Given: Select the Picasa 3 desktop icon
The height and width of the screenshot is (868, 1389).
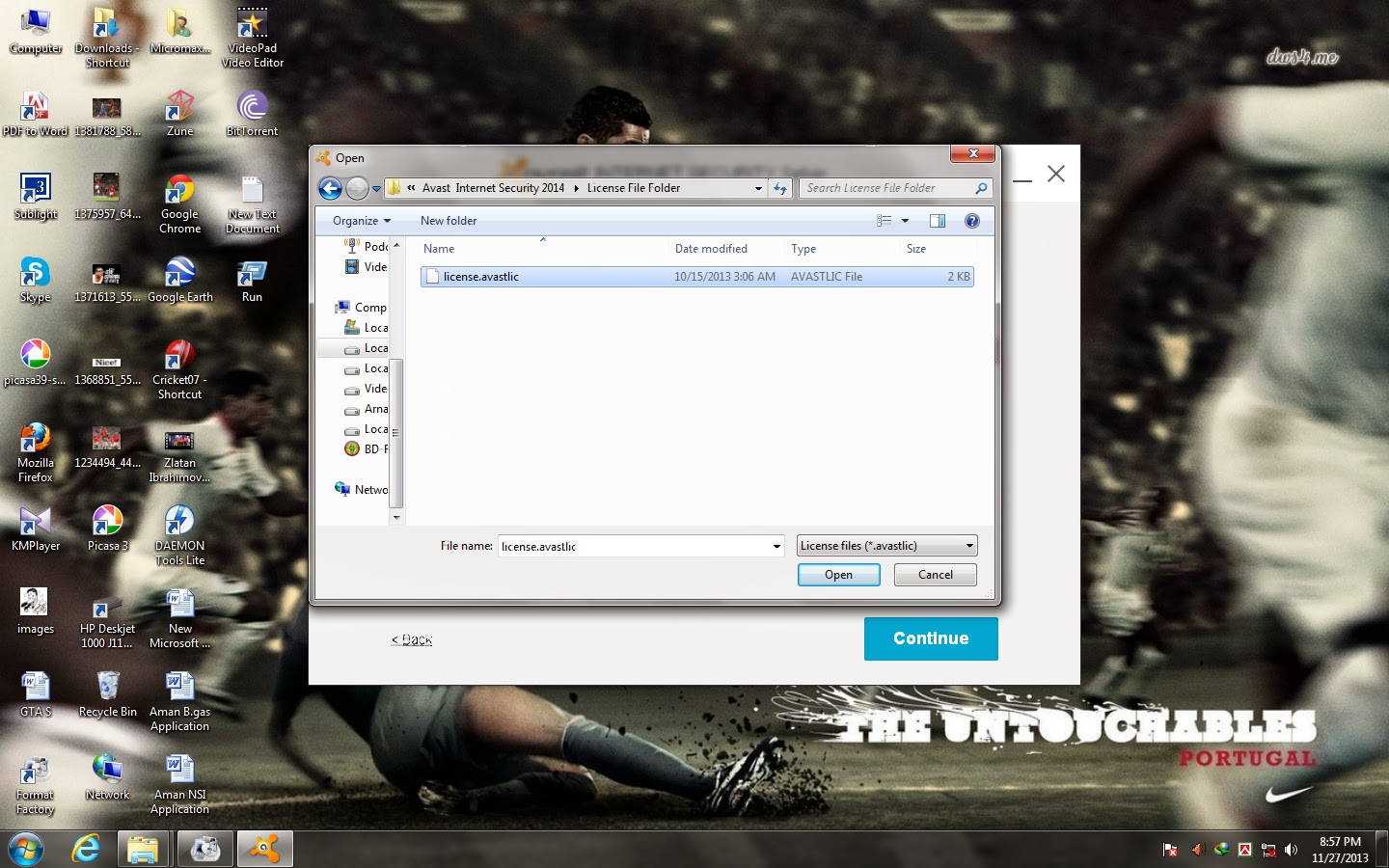Looking at the screenshot, I should (107, 529).
